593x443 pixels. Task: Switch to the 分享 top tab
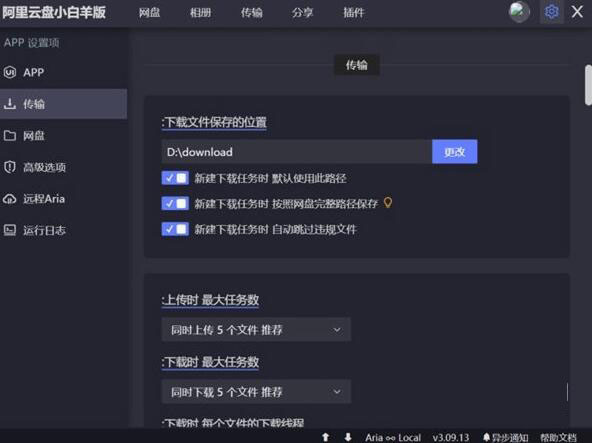click(x=302, y=12)
